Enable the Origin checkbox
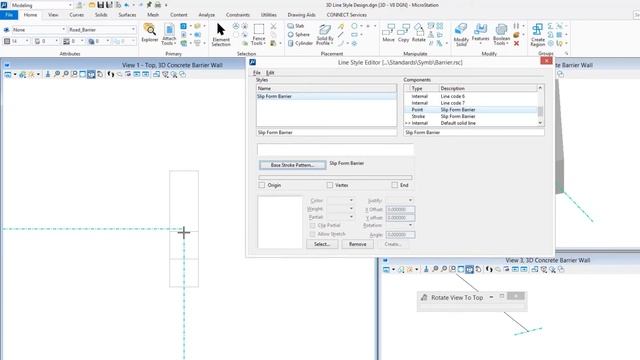This screenshot has height=360, width=640. (262, 185)
